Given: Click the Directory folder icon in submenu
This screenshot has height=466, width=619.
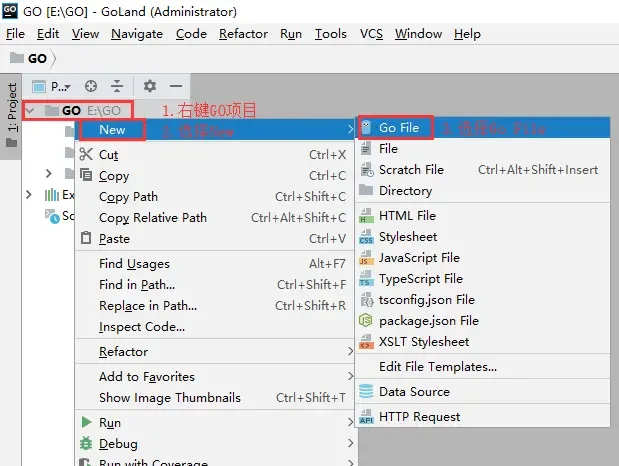Looking at the screenshot, I should click(366, 190).
